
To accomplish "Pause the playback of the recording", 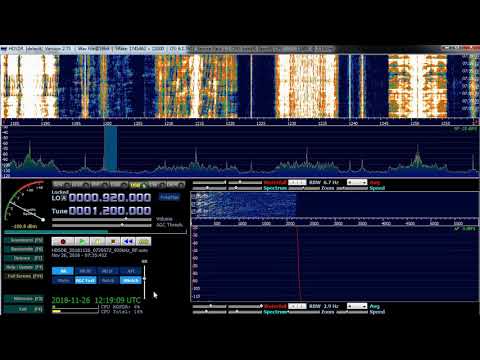I will coord(97,241).
